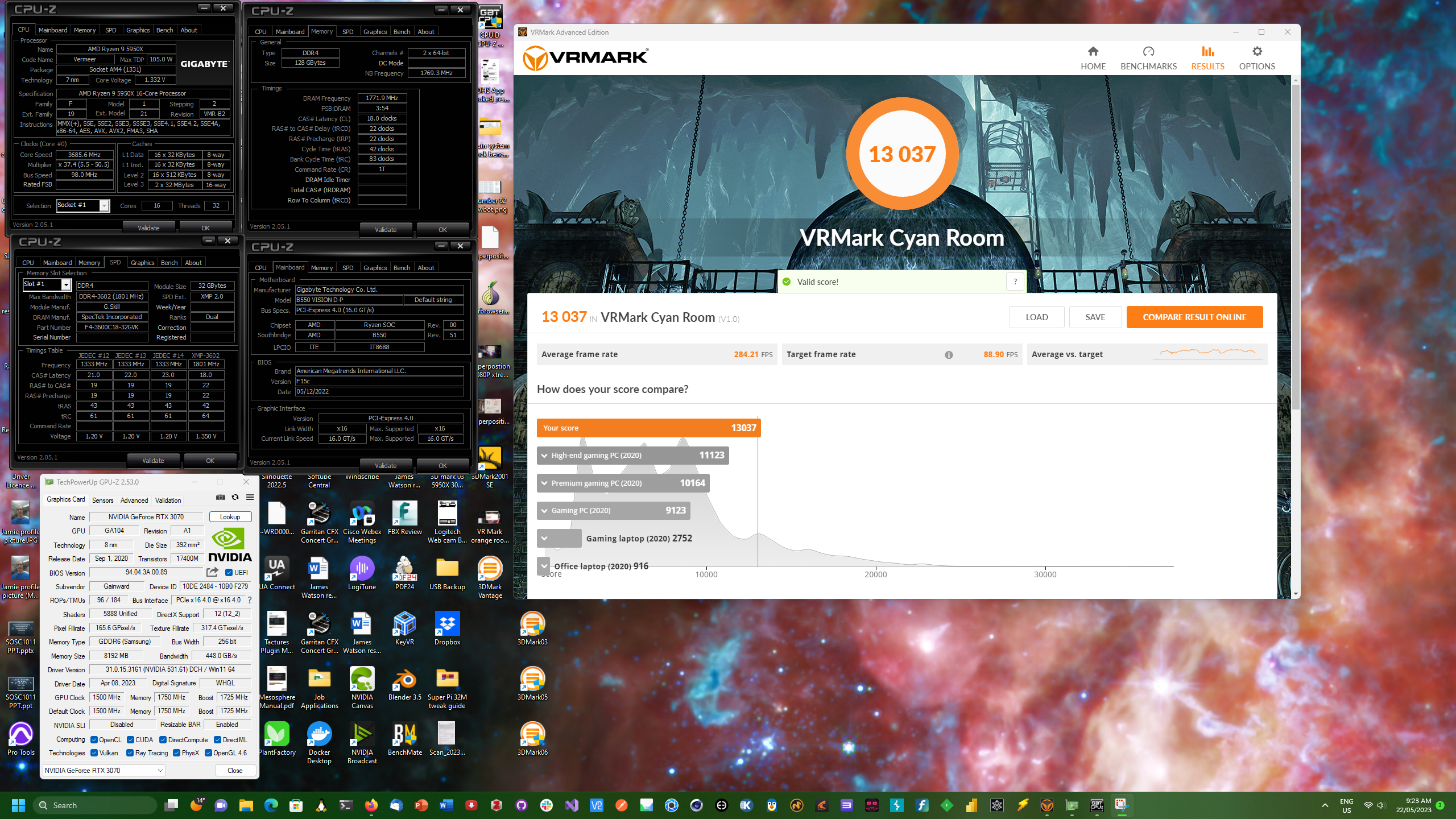Open the NVIDIA Broadcast shortcut

[362, 743]
